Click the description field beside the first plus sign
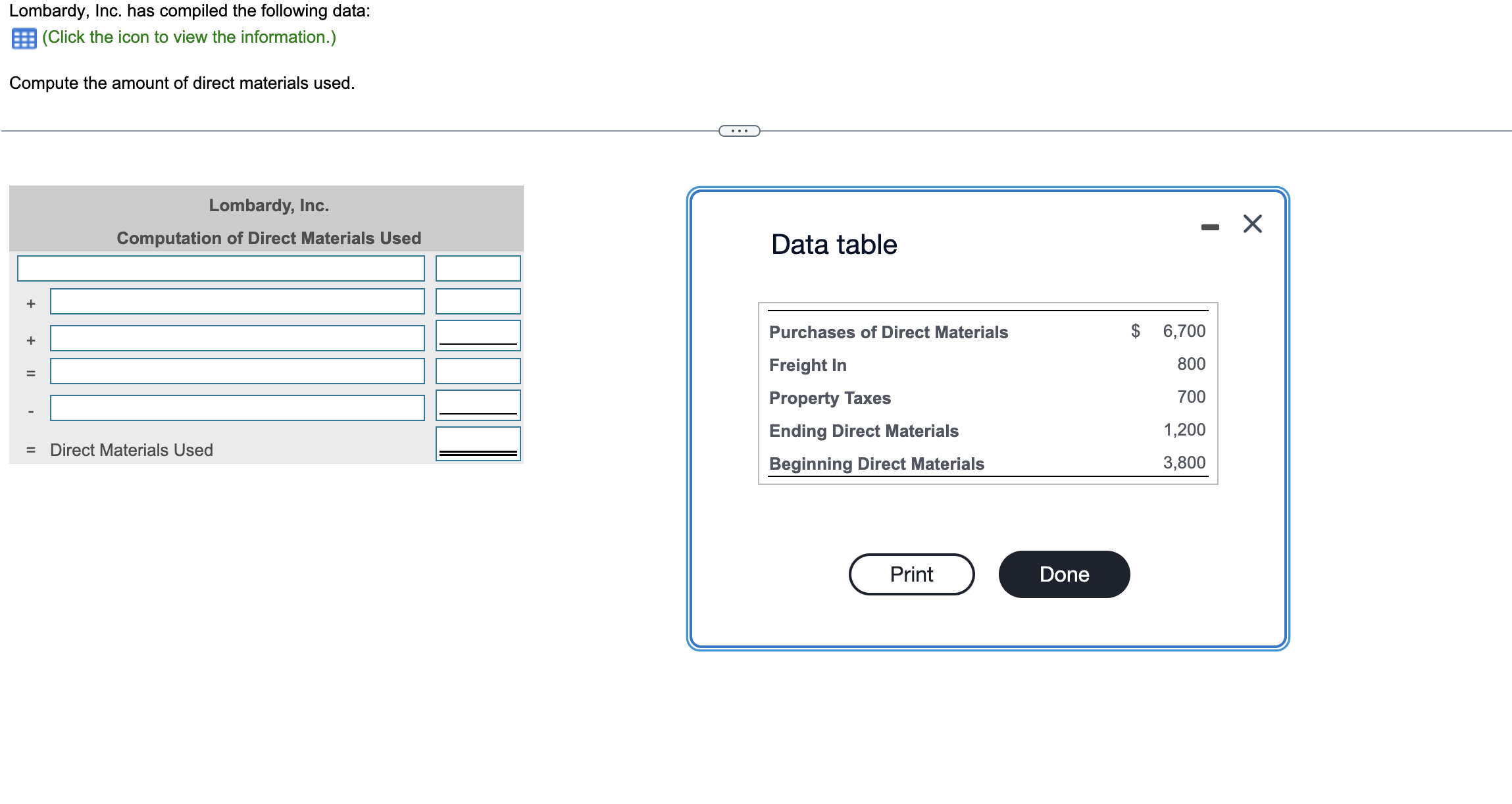1512x804 pixels. pos(237,303)
